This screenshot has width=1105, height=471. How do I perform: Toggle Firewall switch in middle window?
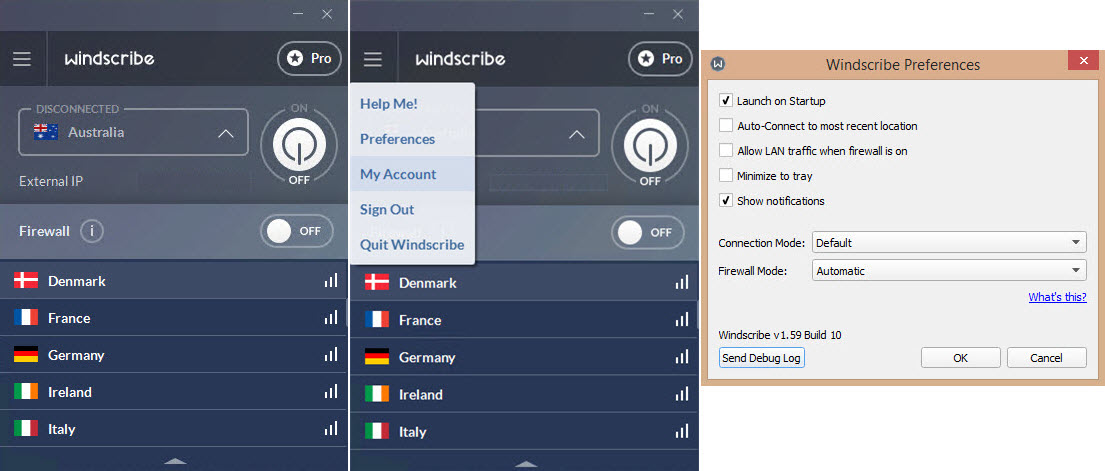coord(648,232)
